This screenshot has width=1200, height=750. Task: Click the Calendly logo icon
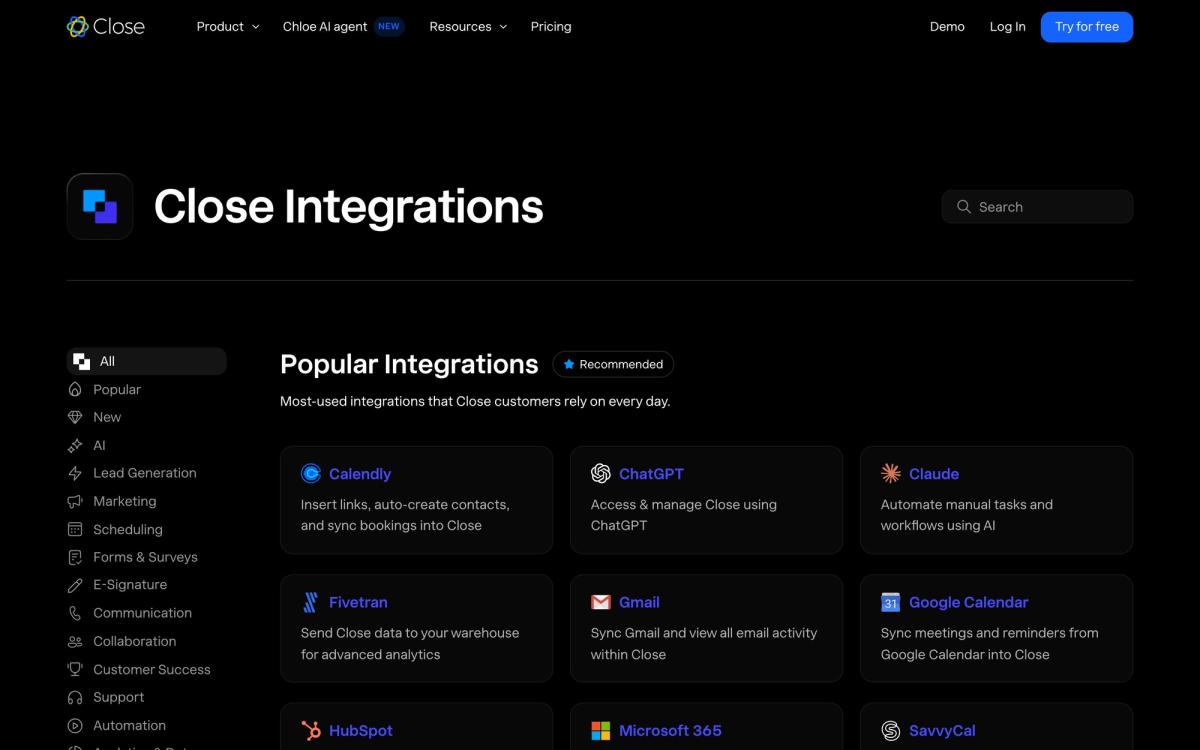311,474
